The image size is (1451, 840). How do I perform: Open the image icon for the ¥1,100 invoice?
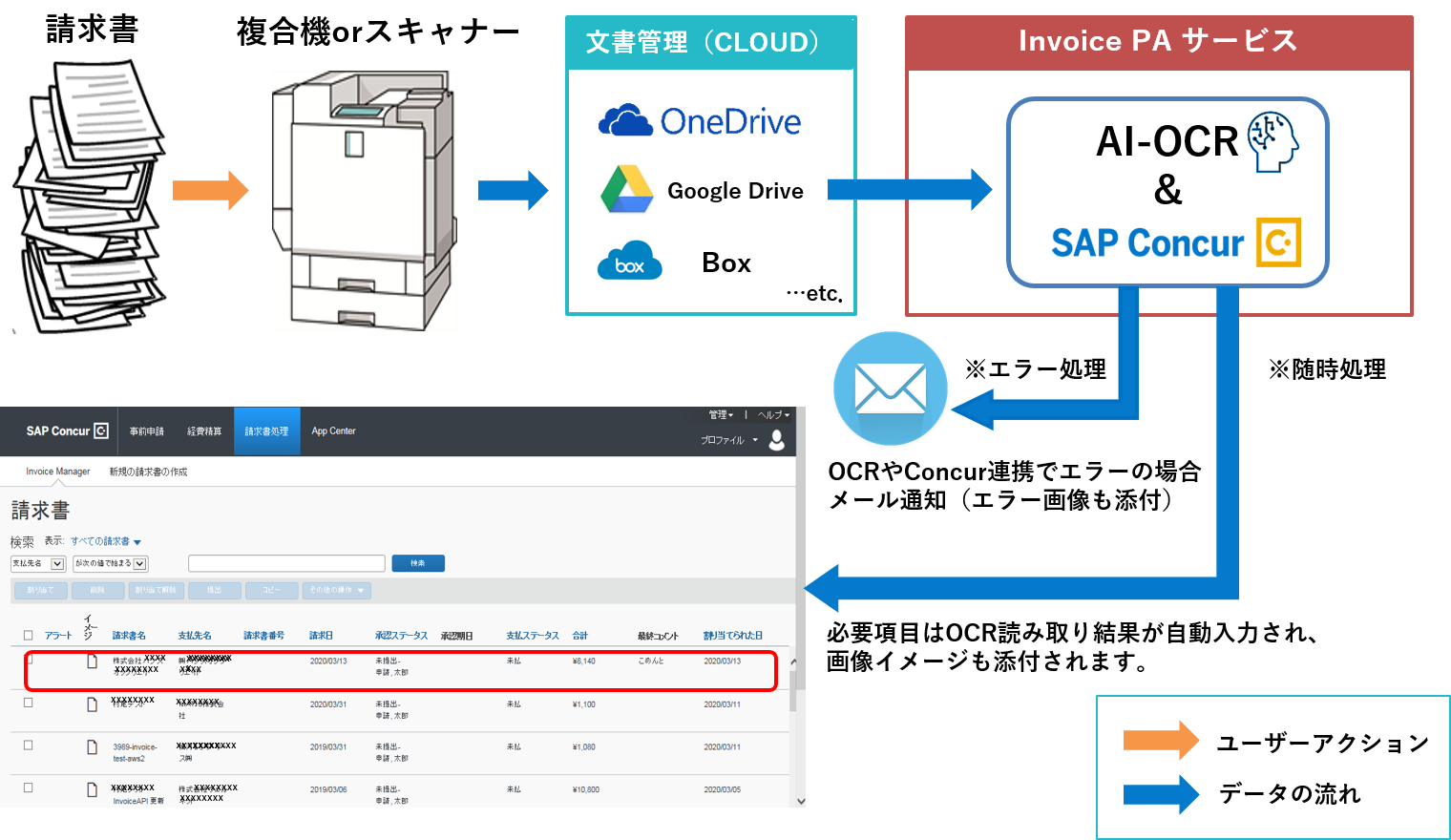92,704
